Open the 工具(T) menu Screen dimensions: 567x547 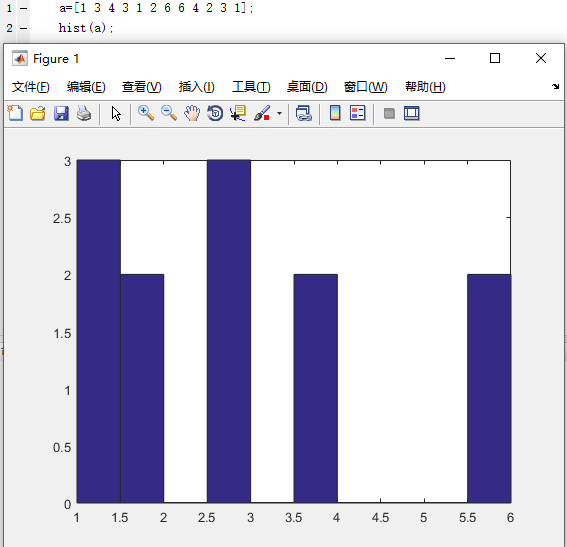pyautogui.click(x=251, y=87)
